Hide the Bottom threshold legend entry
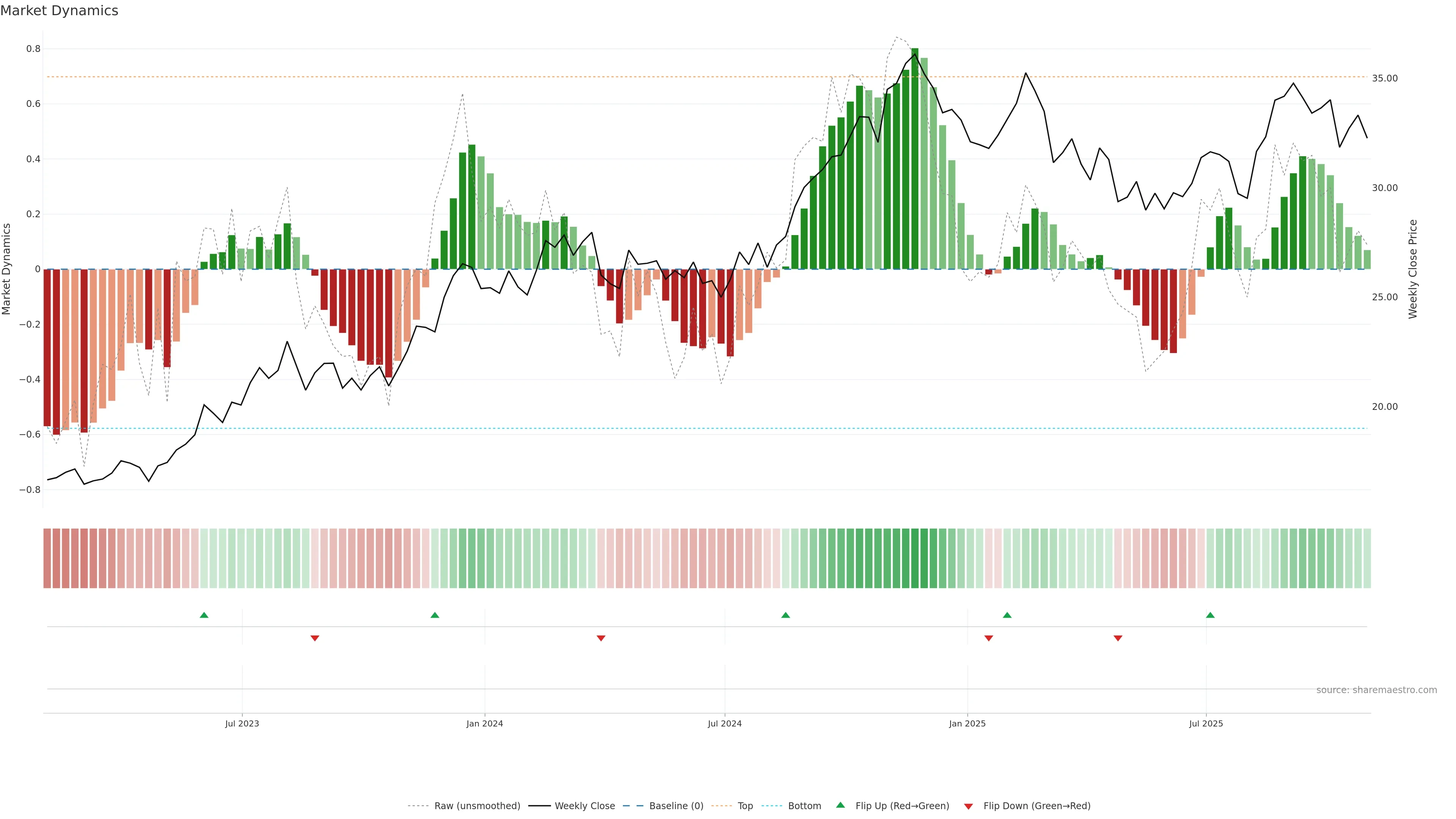The width and height of the screenshot is (1456, 819). point(804,806)
